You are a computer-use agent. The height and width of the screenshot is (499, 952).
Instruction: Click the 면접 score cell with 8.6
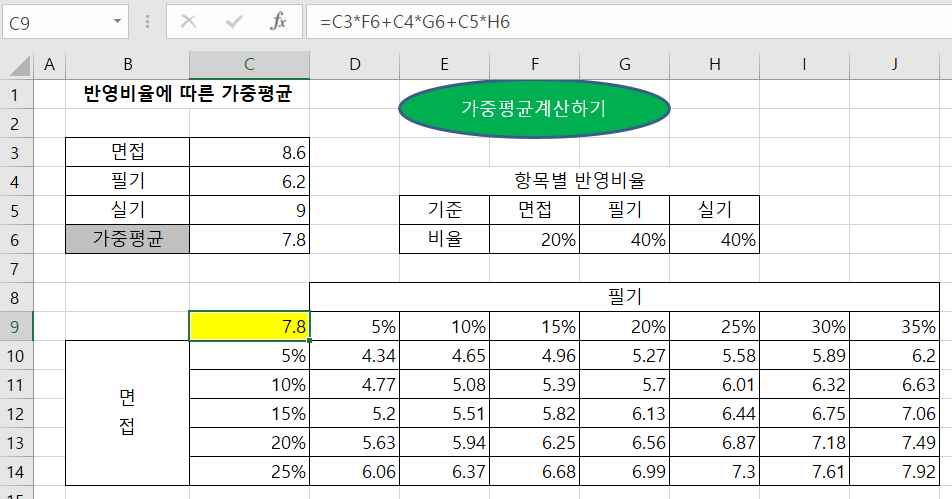tap(249, 153)
